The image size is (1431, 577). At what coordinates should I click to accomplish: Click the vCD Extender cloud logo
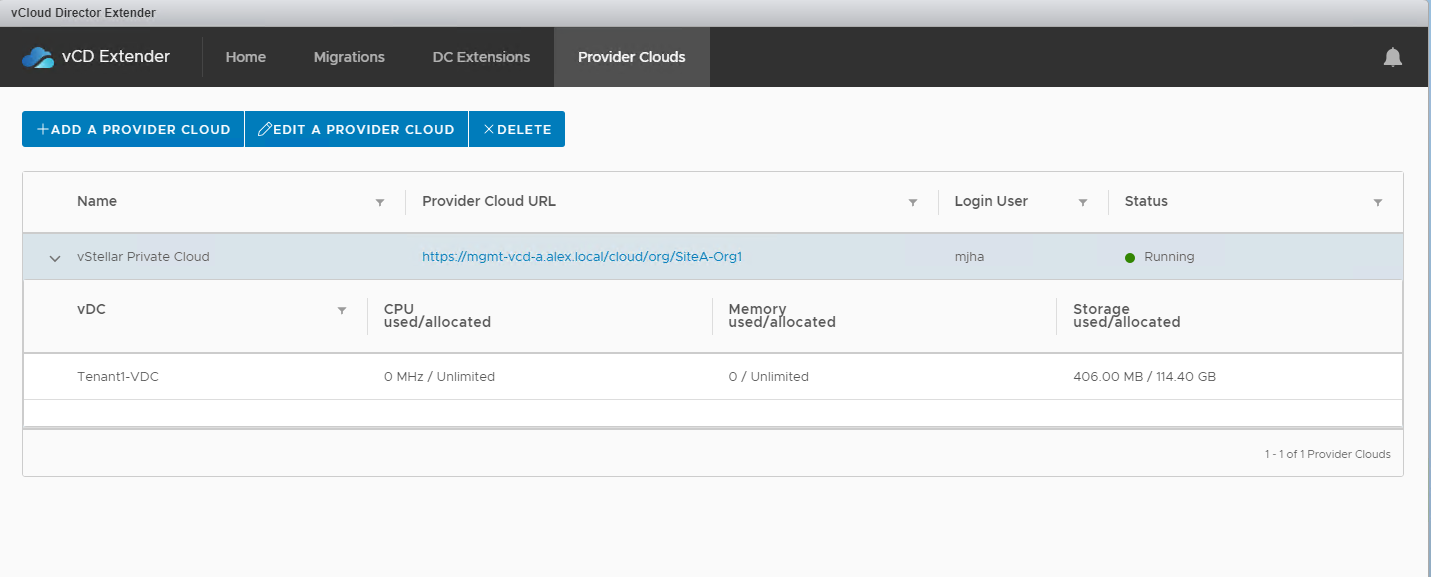pos(38,57)
